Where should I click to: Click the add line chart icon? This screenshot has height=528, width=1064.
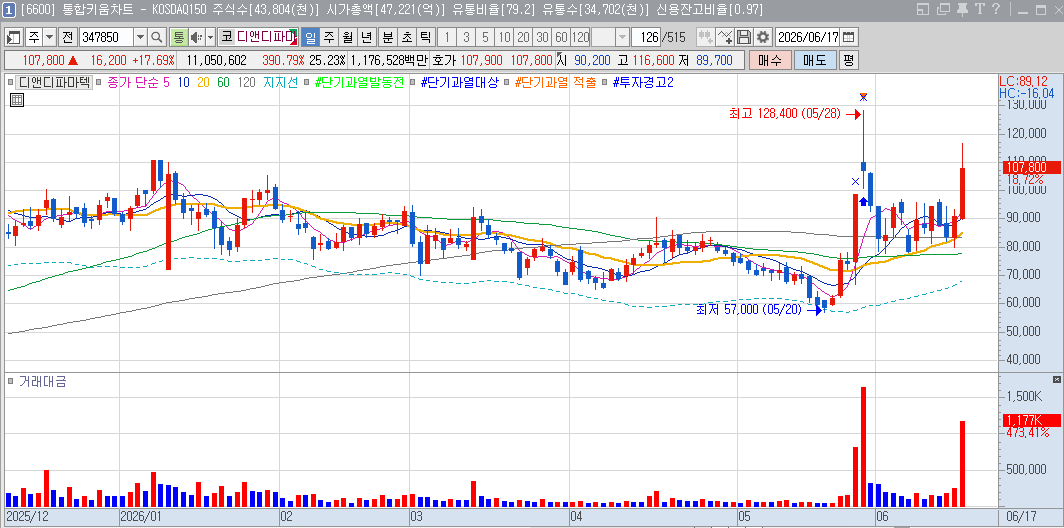725,37
